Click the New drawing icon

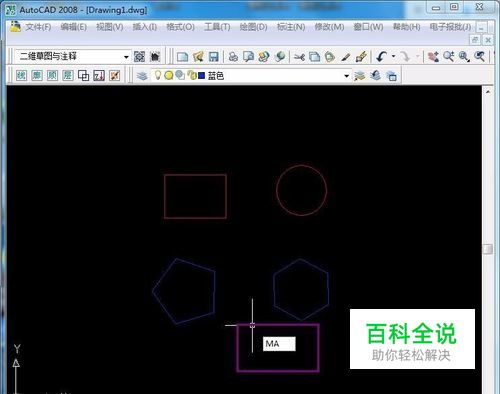(x=182, y=57)
